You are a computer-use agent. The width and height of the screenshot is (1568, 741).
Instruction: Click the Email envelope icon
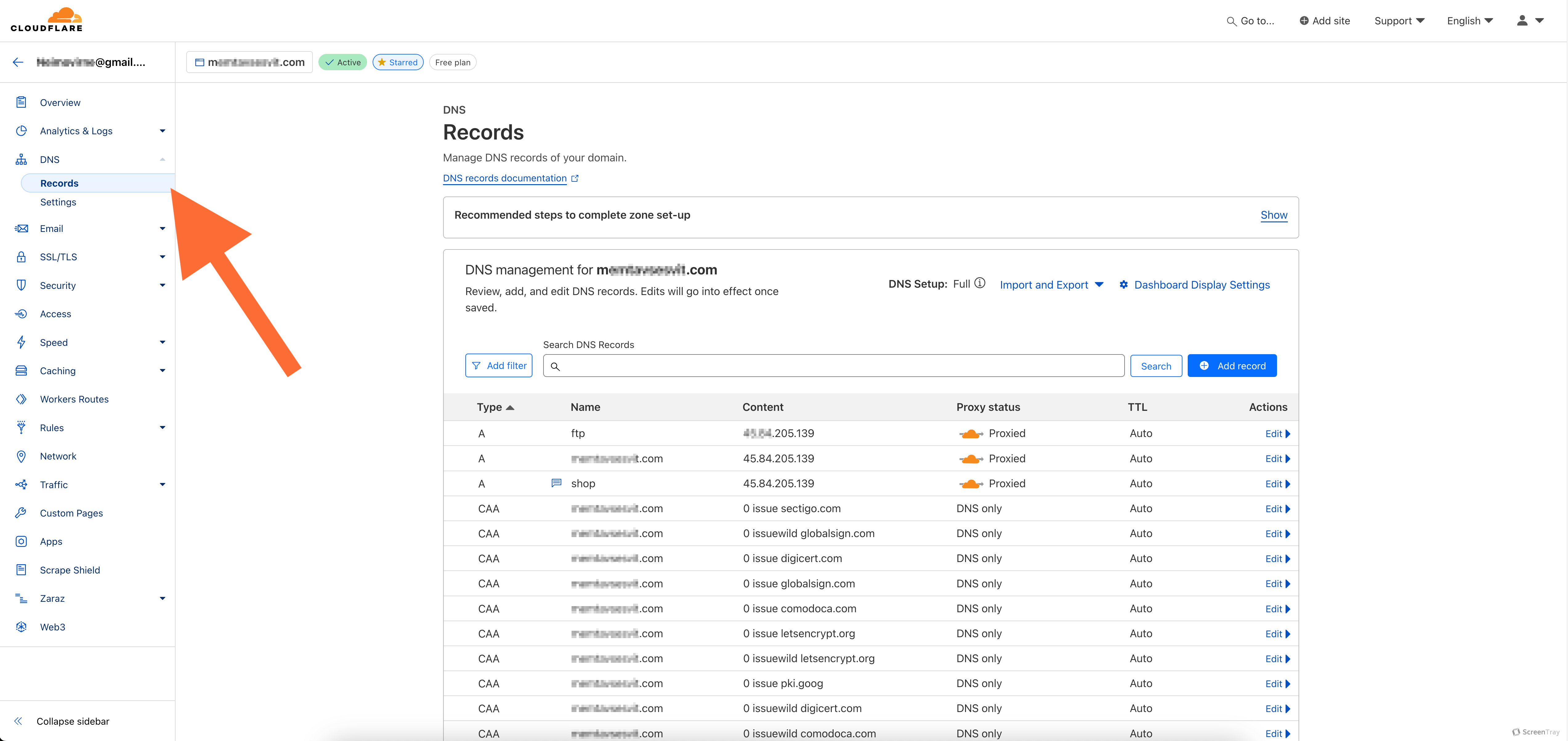[21, 228]
